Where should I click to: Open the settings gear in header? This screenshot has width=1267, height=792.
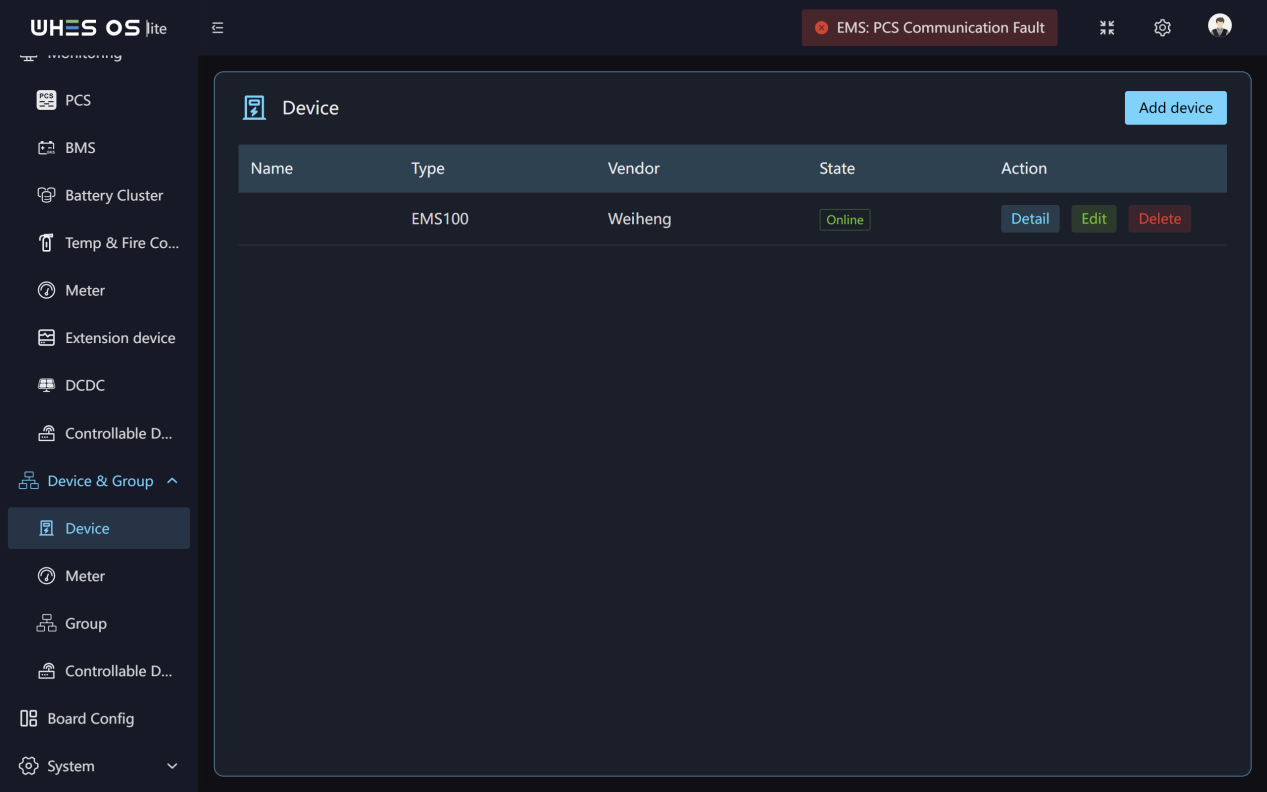tap(1162, 28)
